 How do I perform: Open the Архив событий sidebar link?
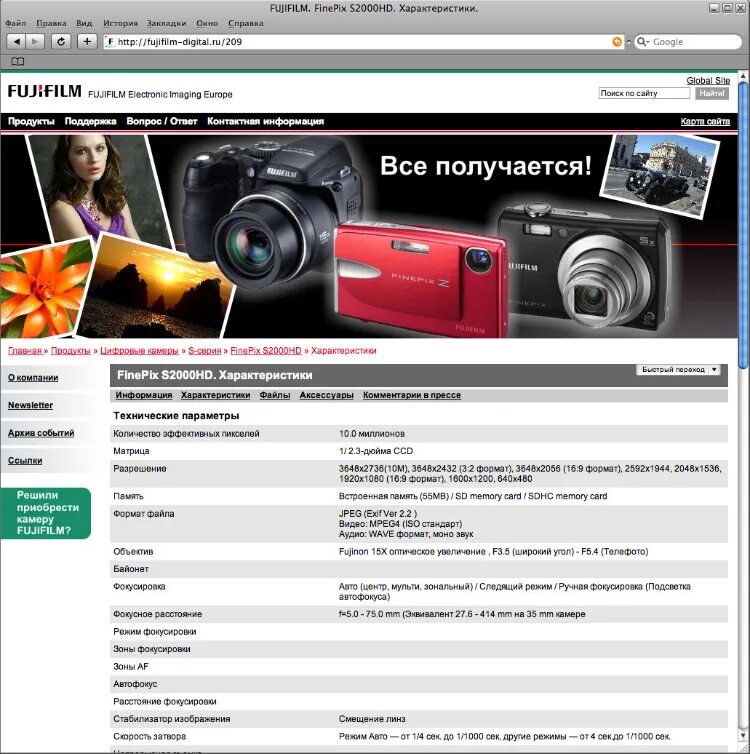[x=41, y=433]
